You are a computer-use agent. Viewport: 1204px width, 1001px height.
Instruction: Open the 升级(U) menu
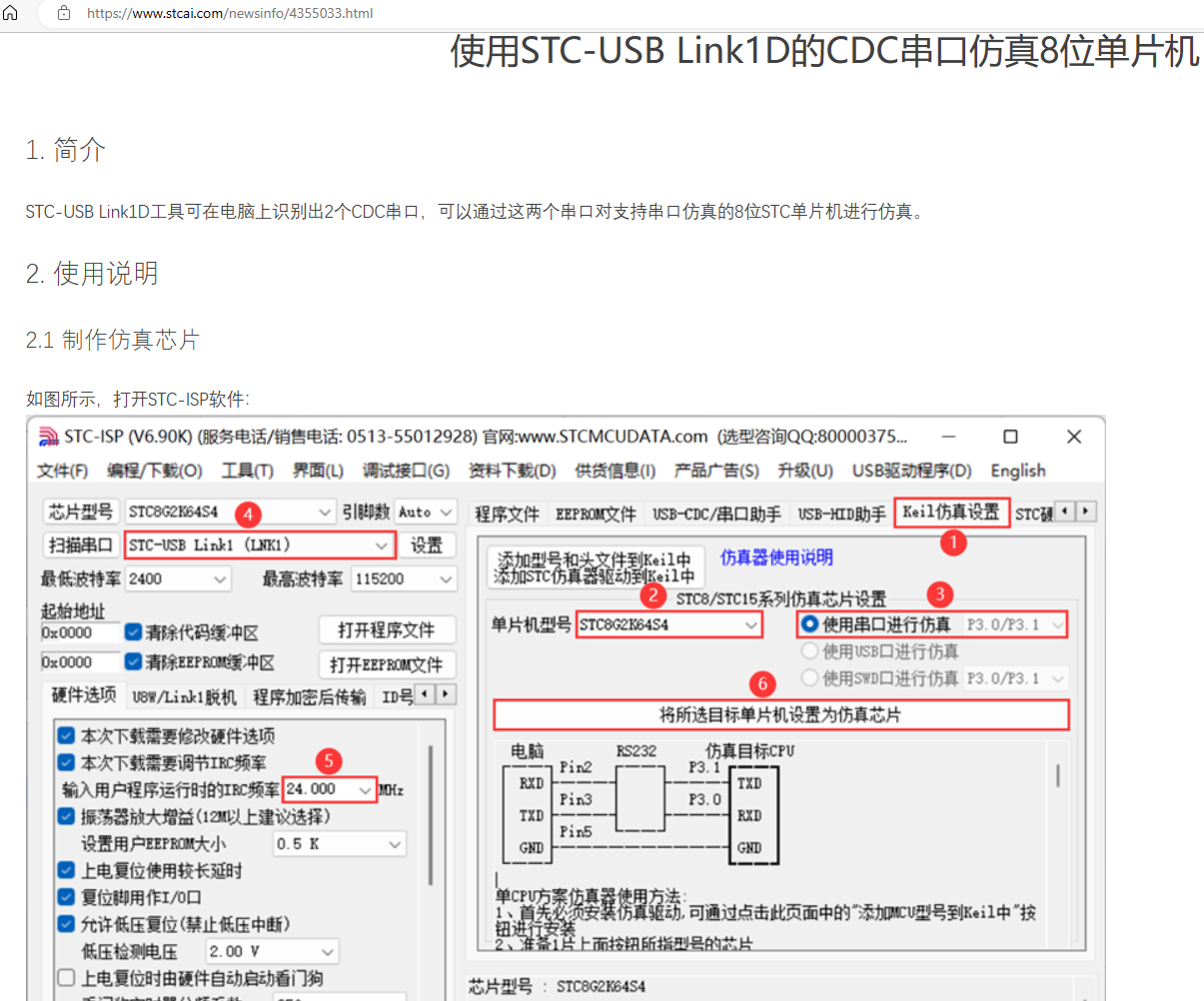click(805, 471)
